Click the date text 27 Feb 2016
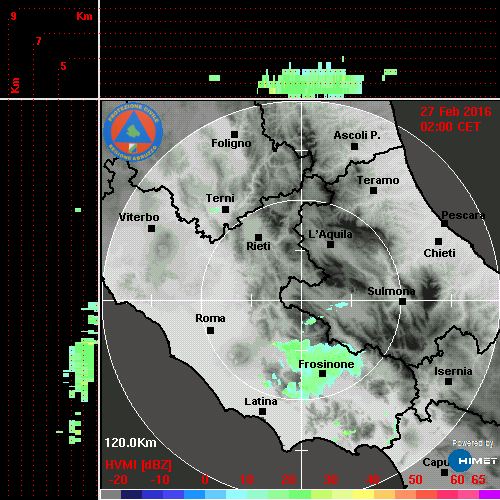 pyautogui.click(x=456, y=112)
